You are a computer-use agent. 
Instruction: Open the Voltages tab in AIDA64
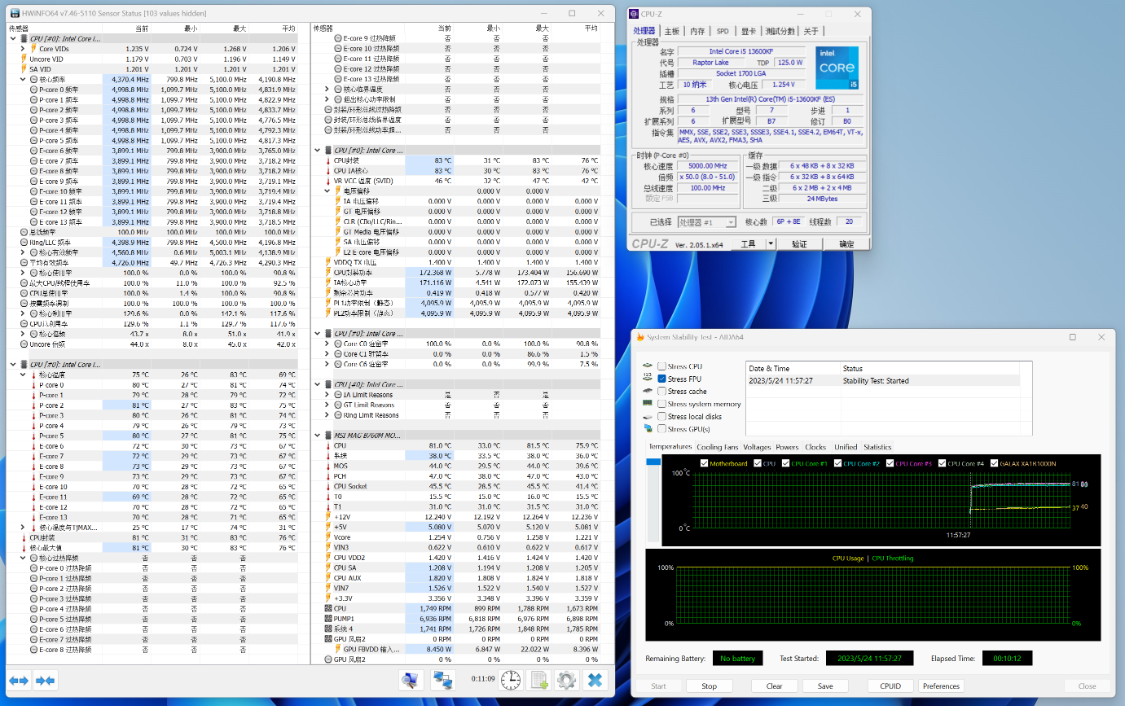click(756, 447)
